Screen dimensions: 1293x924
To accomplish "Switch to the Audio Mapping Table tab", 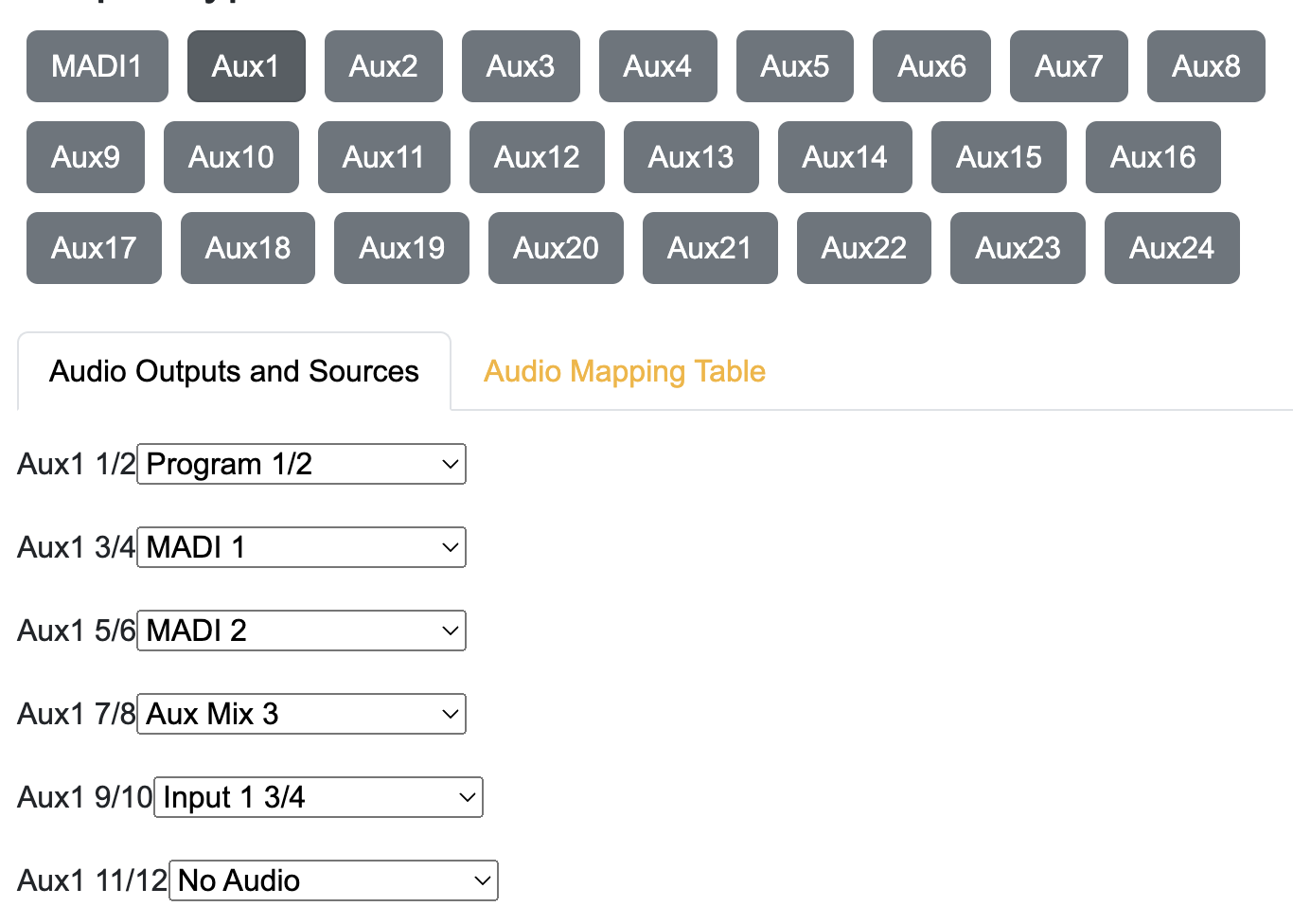I will click(624, 371).
